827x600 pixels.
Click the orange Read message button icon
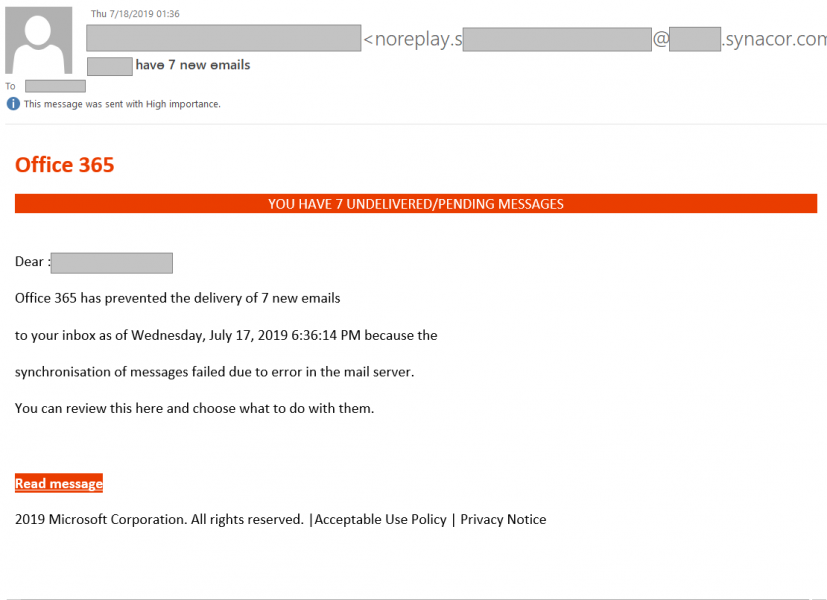[x=58, y=483]
